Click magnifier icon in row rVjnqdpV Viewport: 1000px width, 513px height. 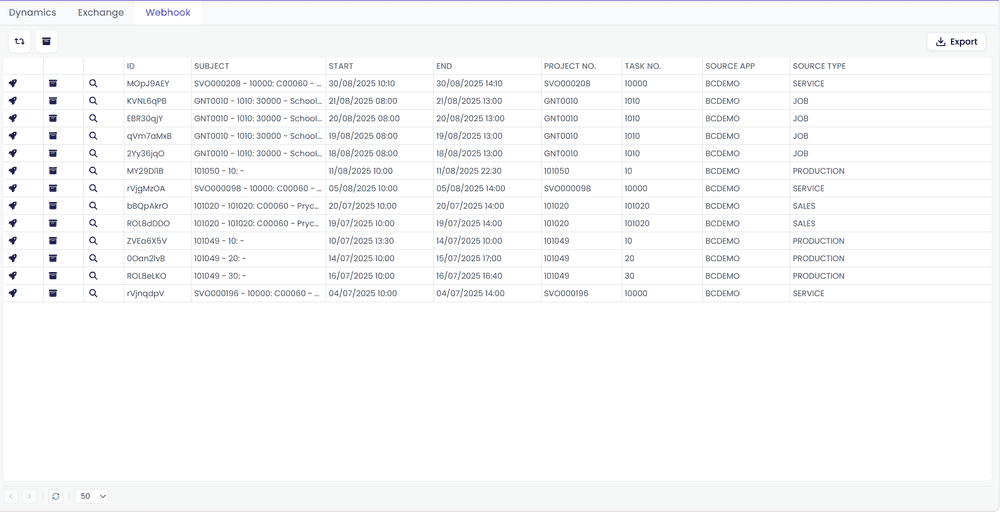click(93, 294)
